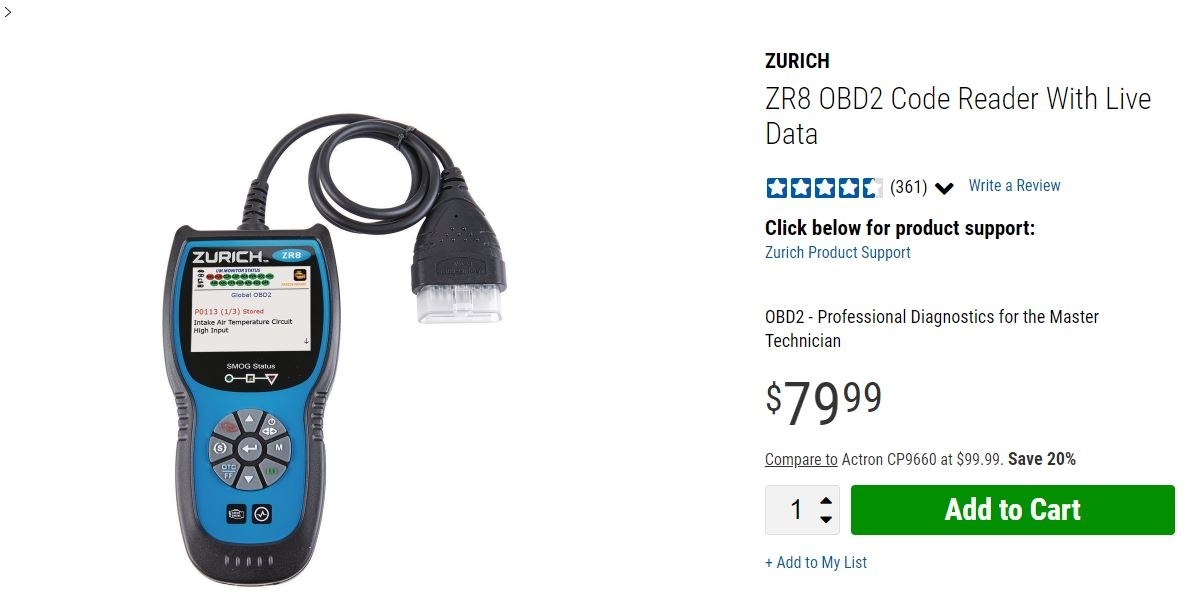Click the enter arrow key on scanner
This screenshot has height=592, width=1195.
pyautogui.click(x=249, y=449)
